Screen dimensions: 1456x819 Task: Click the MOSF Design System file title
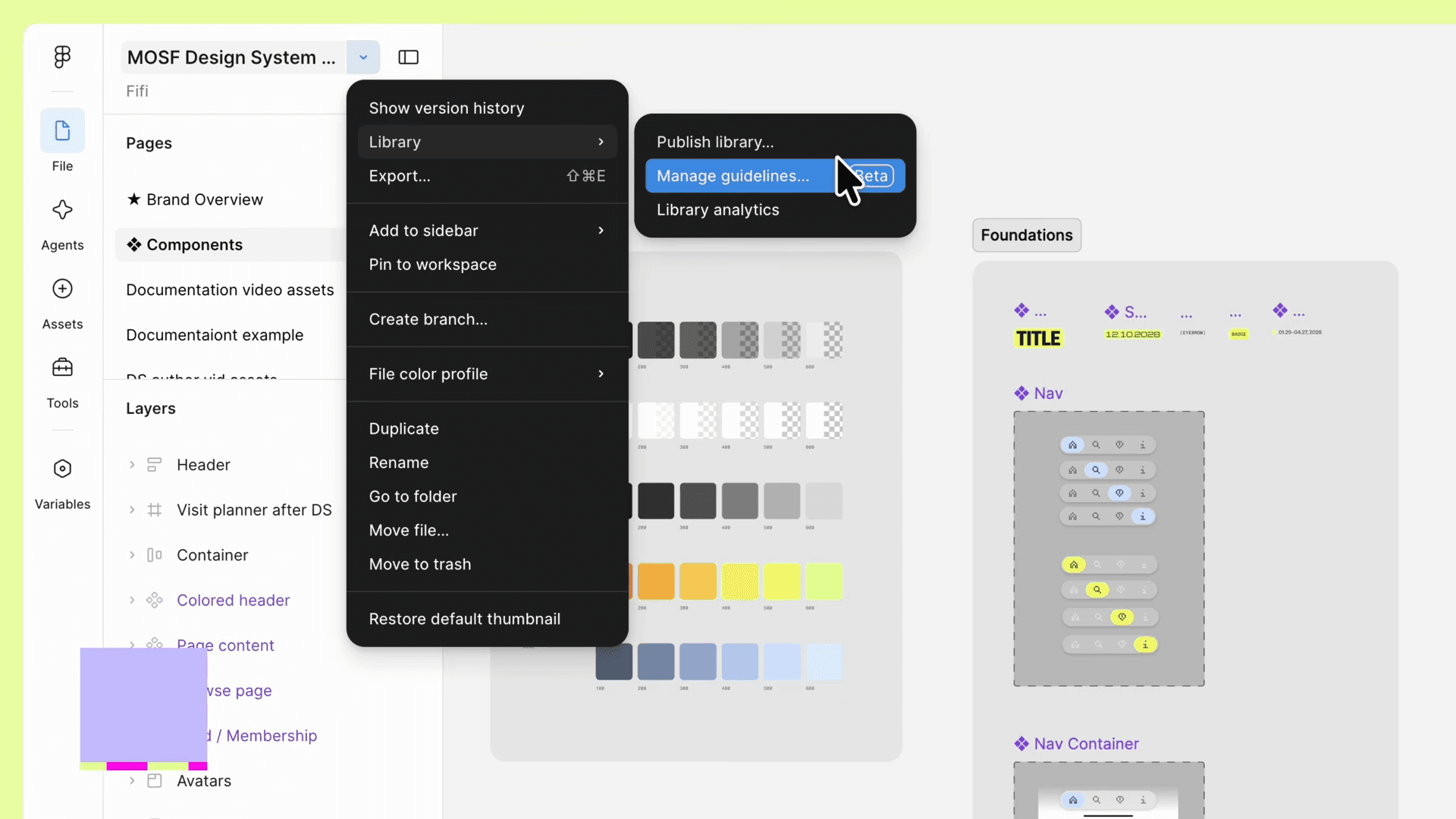click(231, 58)
